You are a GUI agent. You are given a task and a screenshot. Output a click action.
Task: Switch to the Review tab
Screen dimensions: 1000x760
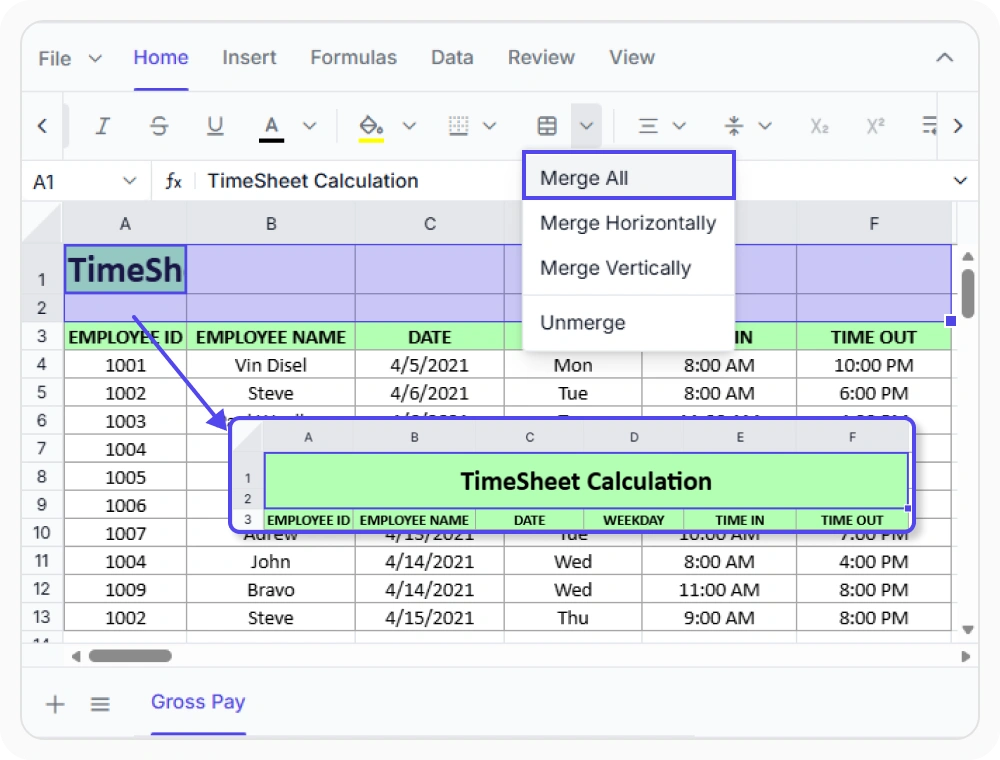[541, 57]
